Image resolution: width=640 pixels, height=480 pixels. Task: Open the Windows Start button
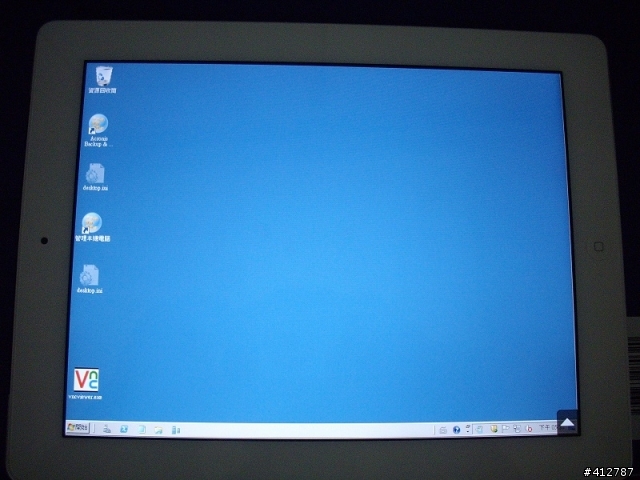coord(78,427)
